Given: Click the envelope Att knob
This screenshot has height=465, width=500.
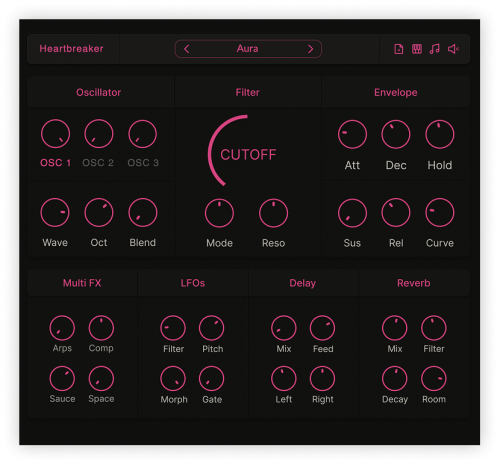Looking at the screenshot, I should click(x=352, y=134).
